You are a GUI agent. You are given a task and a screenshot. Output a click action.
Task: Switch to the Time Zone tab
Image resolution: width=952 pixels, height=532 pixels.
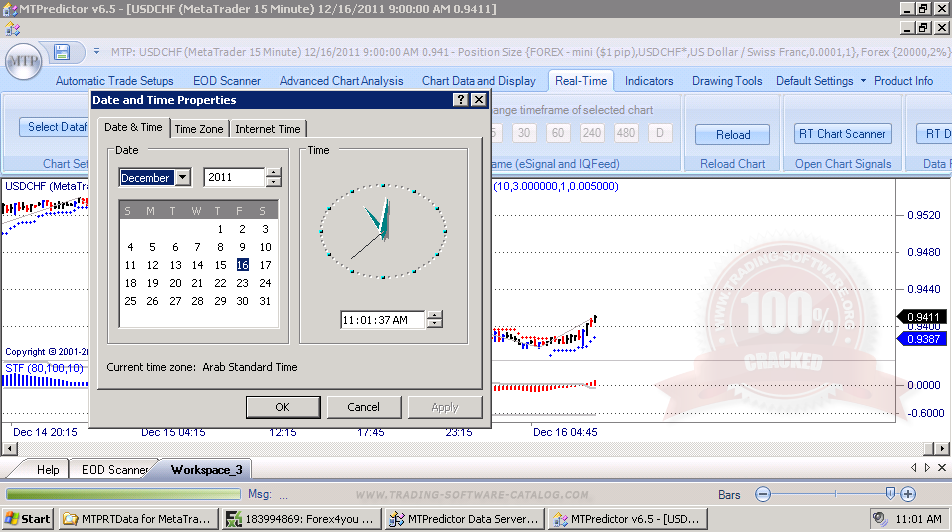click(x=199, y=129)
